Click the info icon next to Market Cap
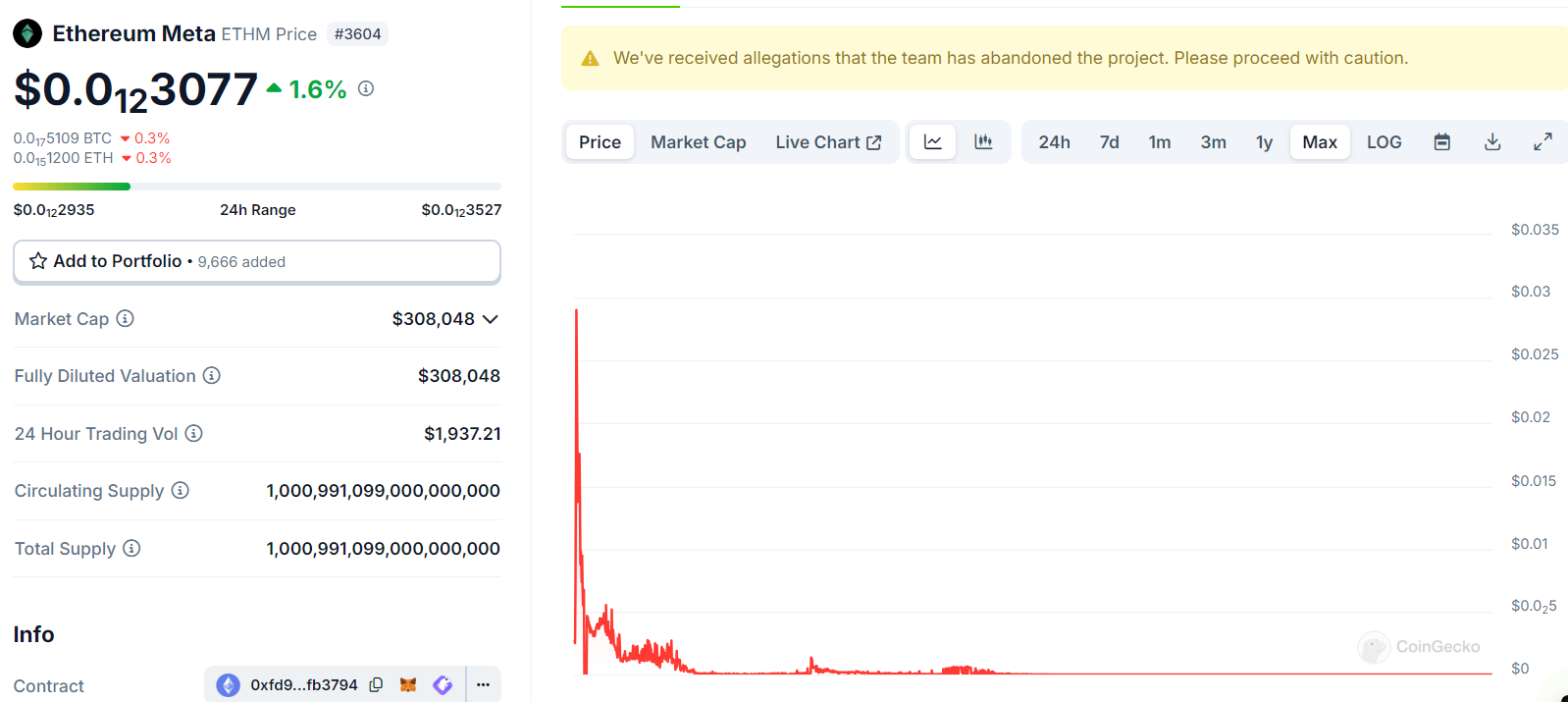The image size is (1568, 702). coord(126,318)
